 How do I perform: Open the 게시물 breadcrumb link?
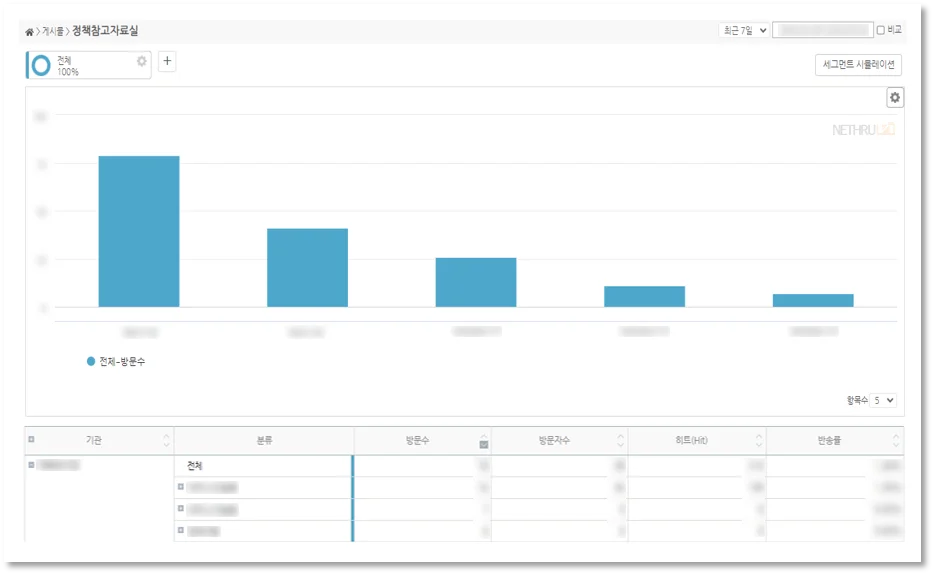[53, 32]
